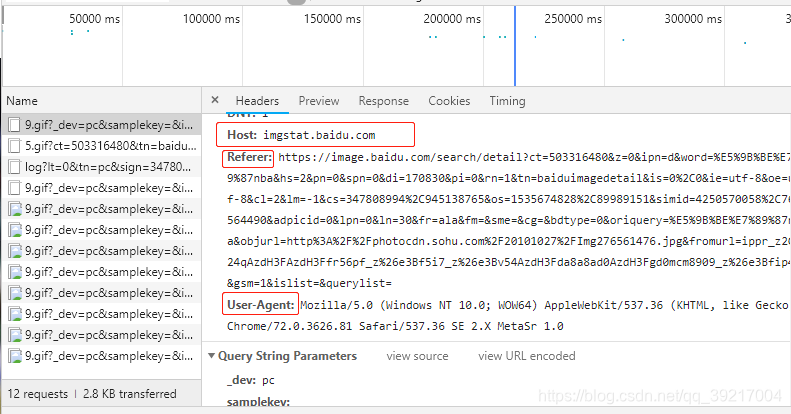Click view URL encoded link

coord(527,356)
